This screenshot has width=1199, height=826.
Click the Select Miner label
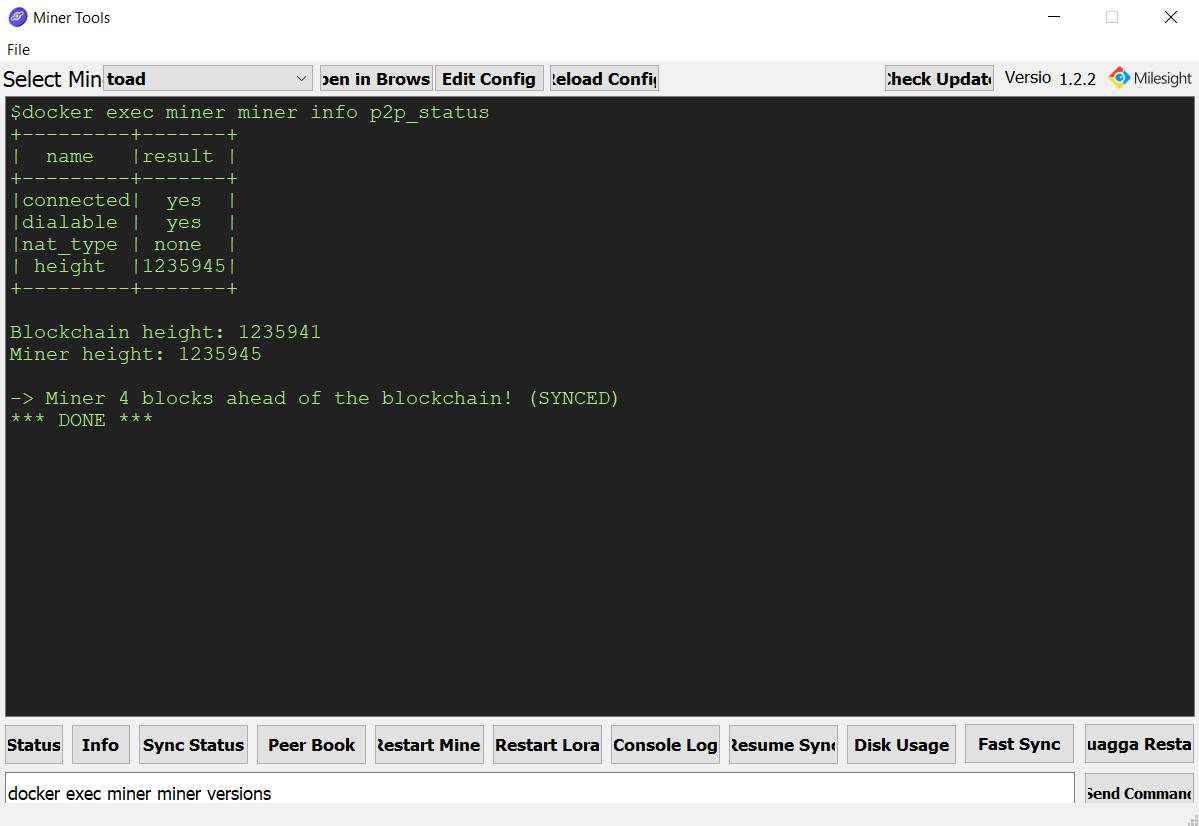(52, 79)
